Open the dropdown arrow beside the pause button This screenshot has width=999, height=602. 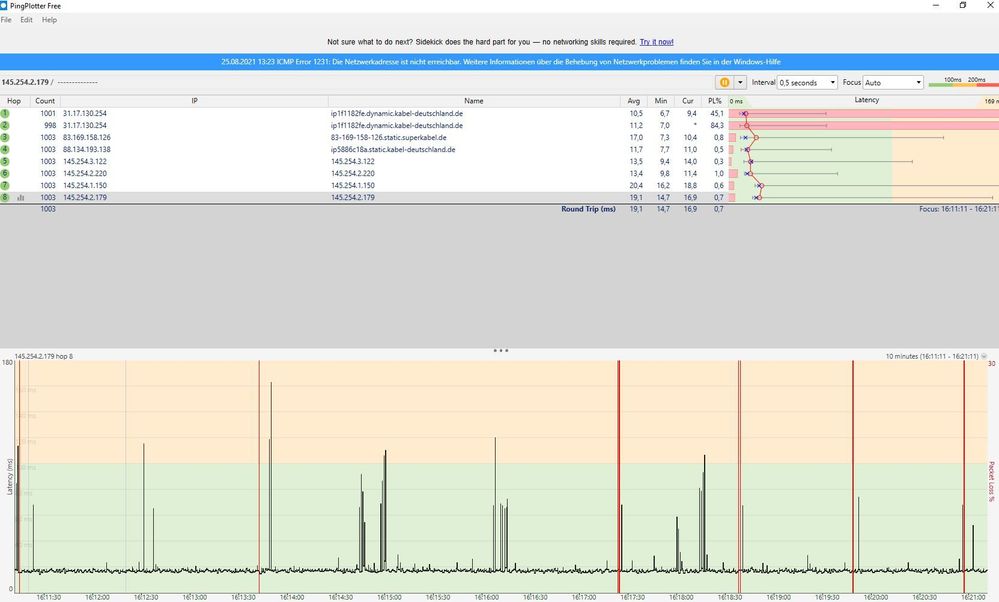(x=740, y=82)
